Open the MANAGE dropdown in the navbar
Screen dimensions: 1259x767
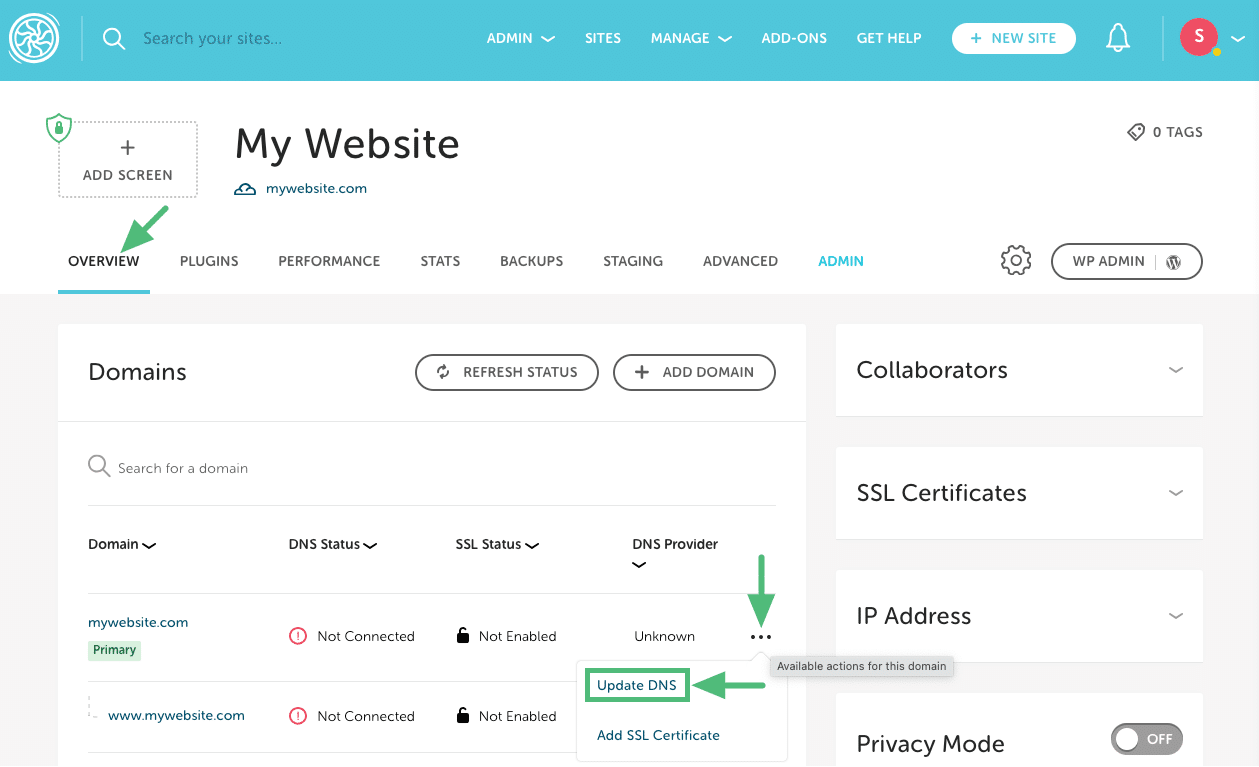(x=691, y=38)
